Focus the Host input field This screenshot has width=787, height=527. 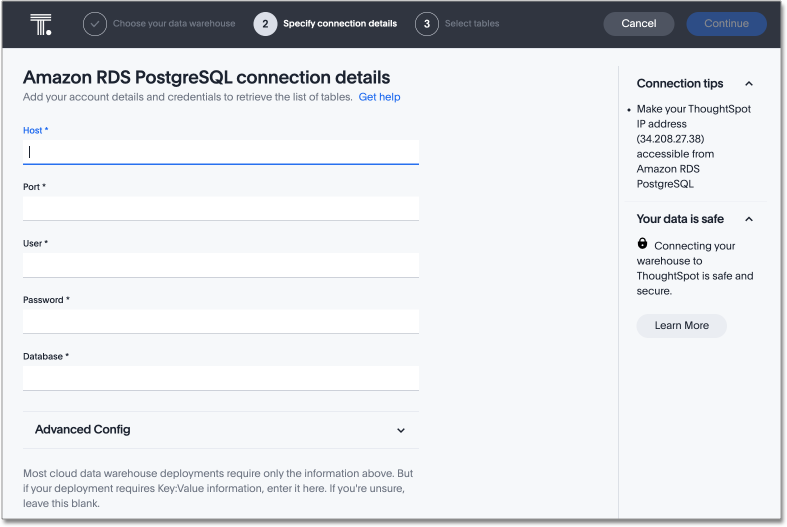click(220, 152)
